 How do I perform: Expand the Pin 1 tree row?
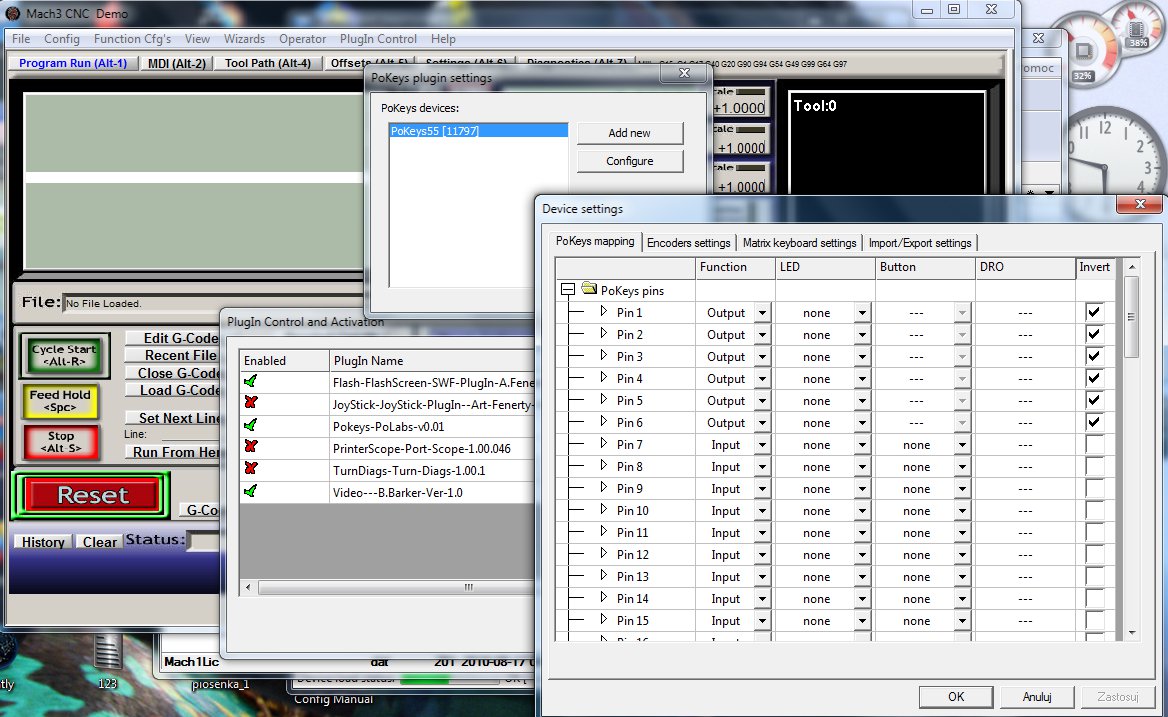603,311
